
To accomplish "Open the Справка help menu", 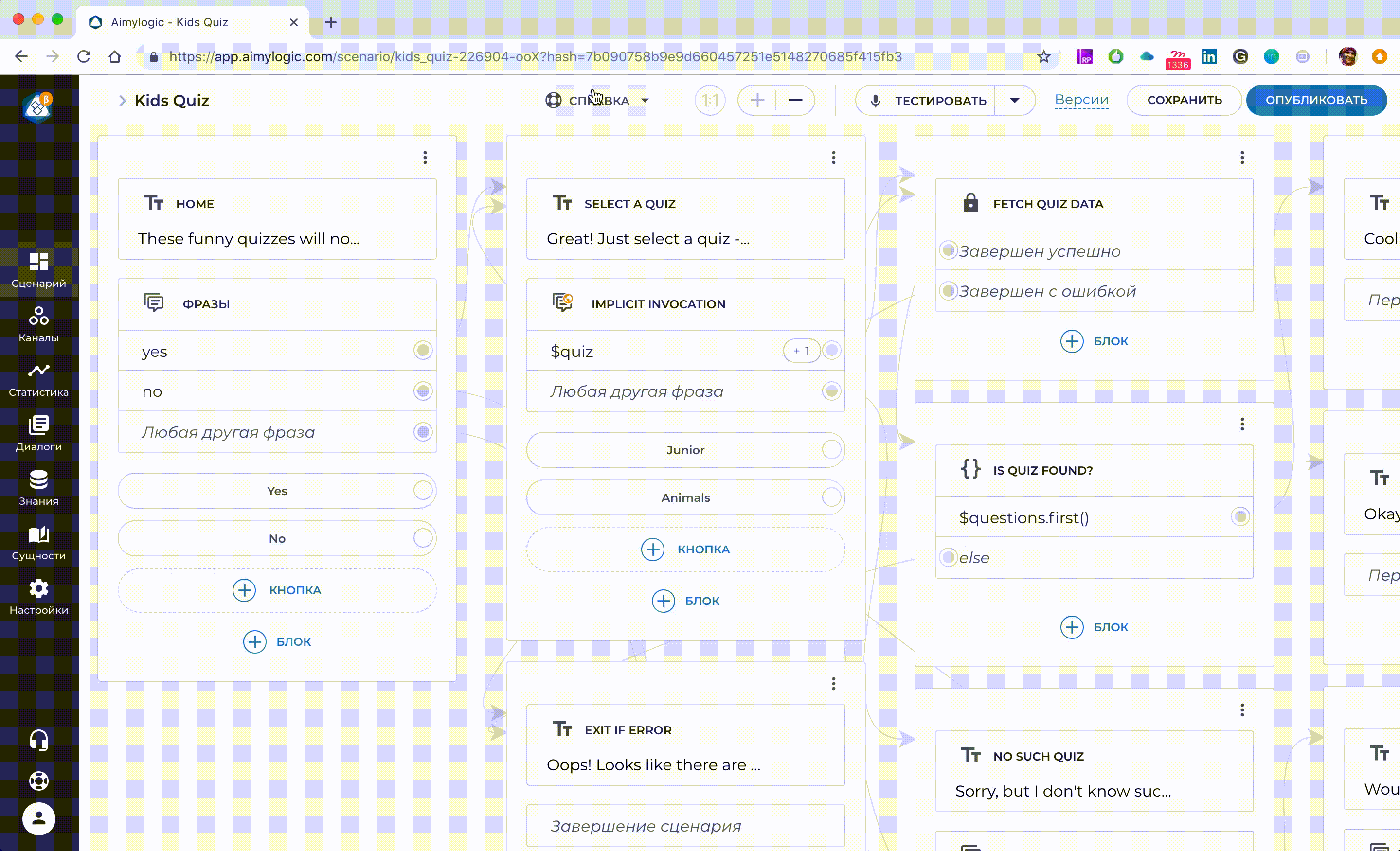I will pyautogui.click(x=598, y=101).
